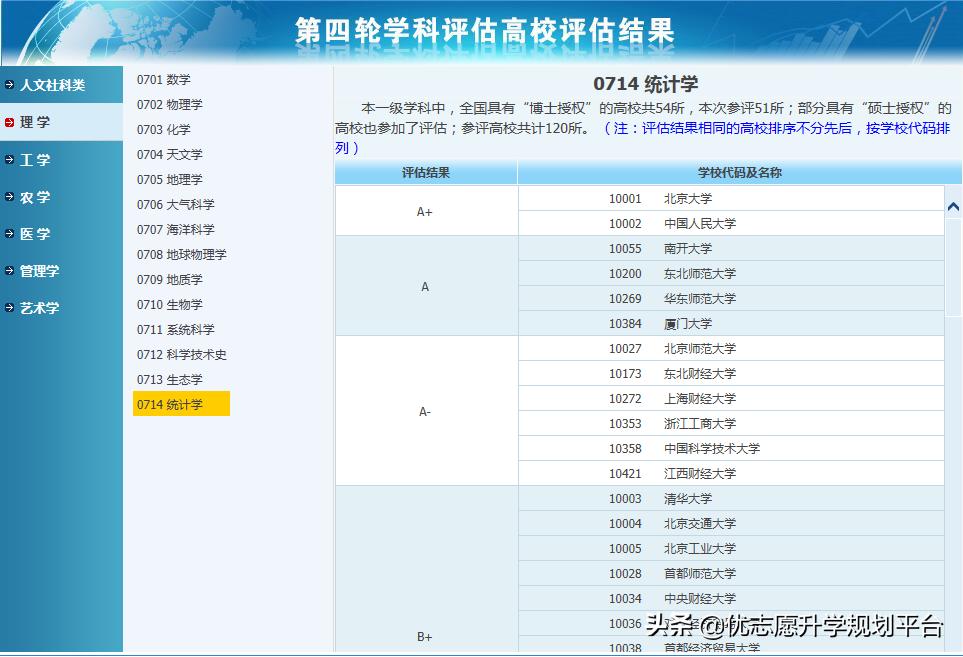Switch to the 工学 category

(38, 159)
